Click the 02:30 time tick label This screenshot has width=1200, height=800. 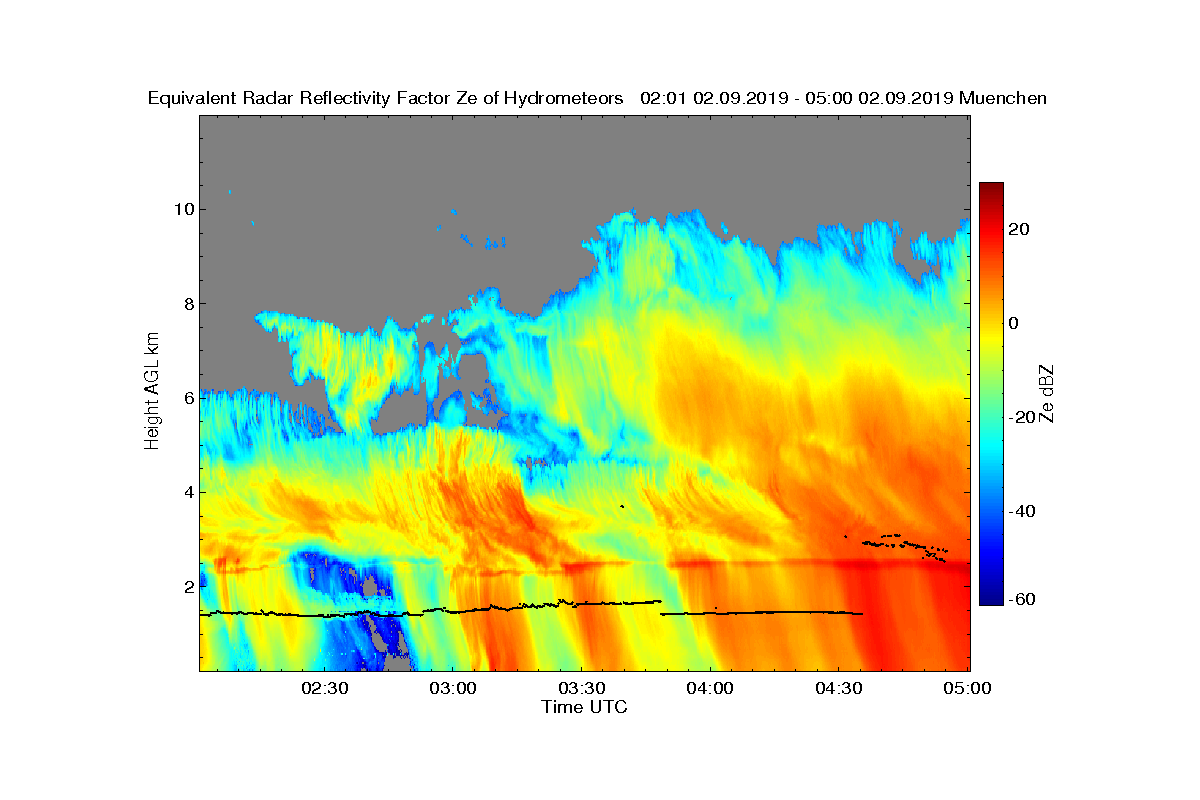tap(326, 688)
